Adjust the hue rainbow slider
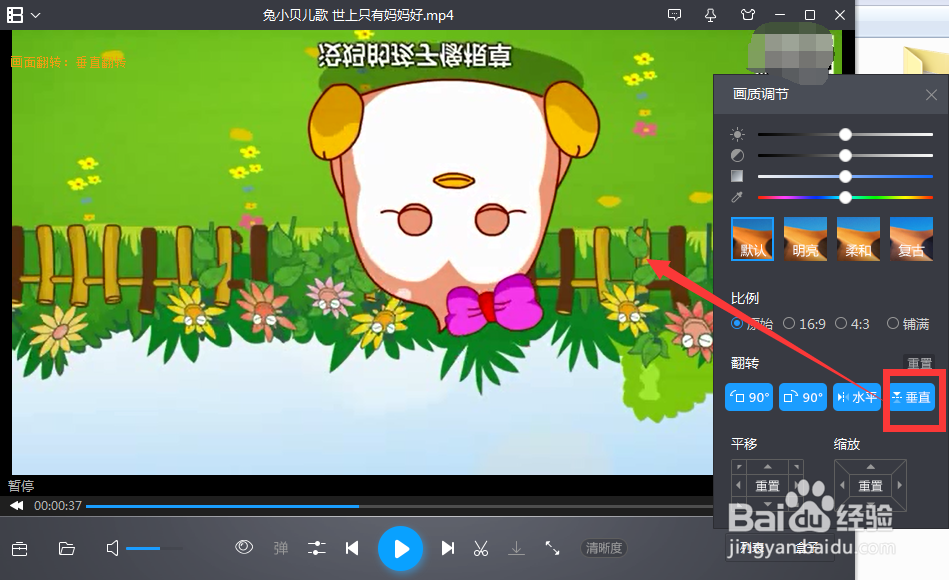The image size is (949, 580). coord(845,197)
